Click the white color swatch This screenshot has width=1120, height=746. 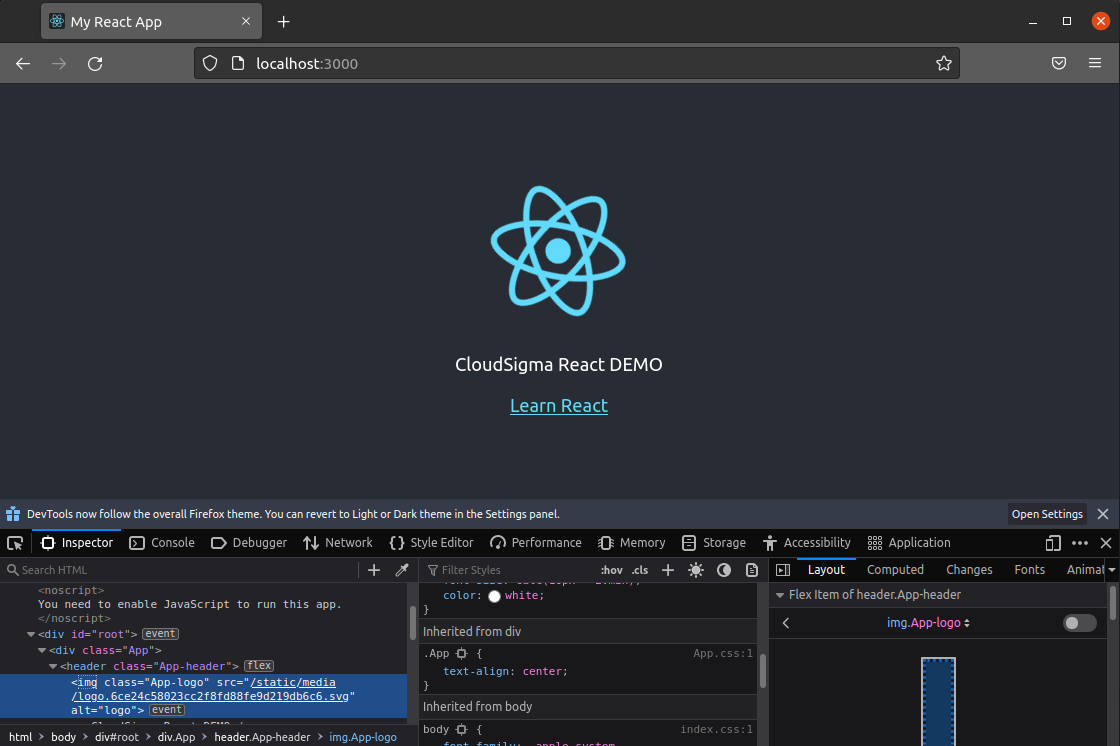[494, 597]
